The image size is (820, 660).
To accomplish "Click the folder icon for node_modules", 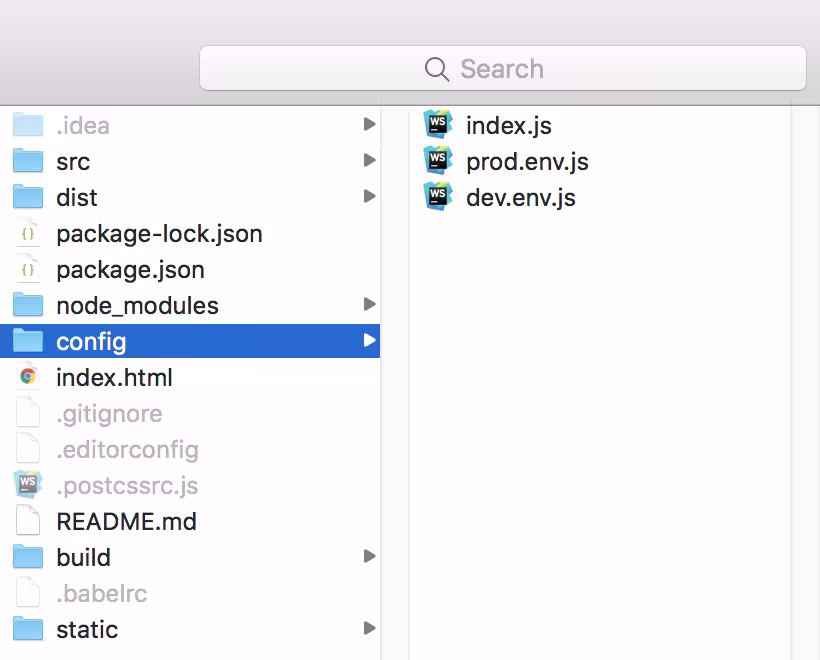I will (28, 305).
